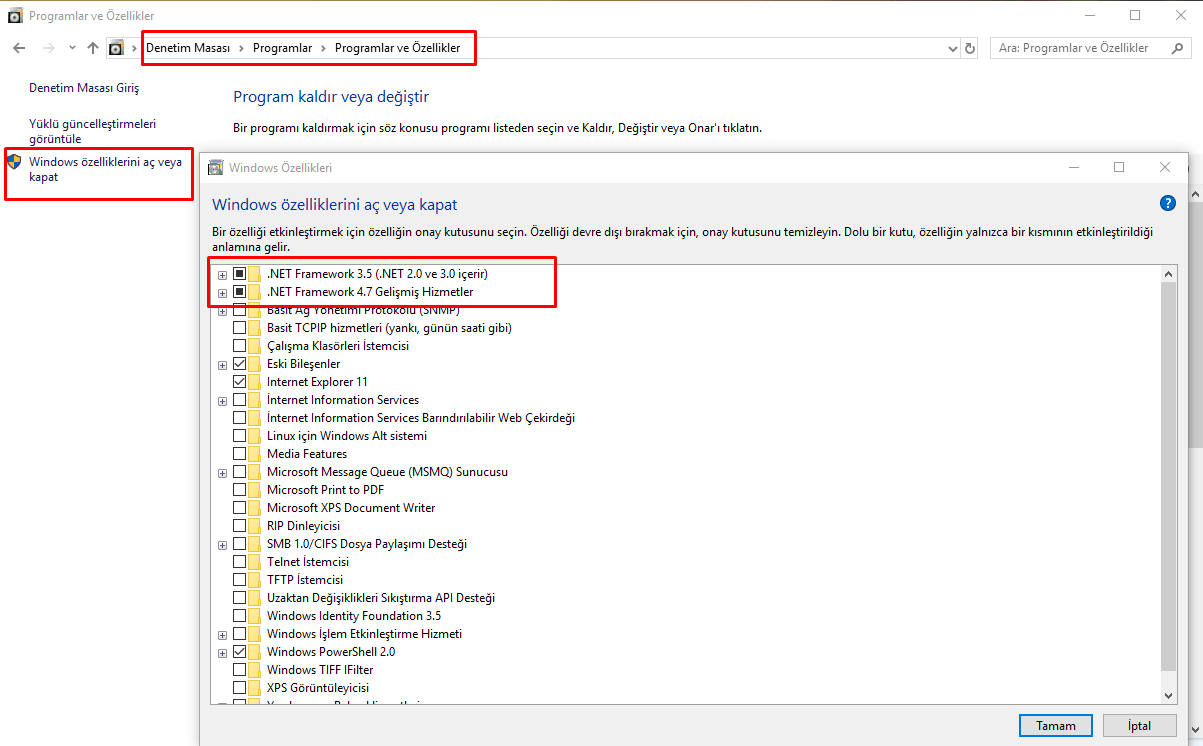Toggle the .NET Framework 4.7 Gelişmiş Hizmetler checkbox
Viewport: 1203px width, 746px height.
tap(239, 291)
